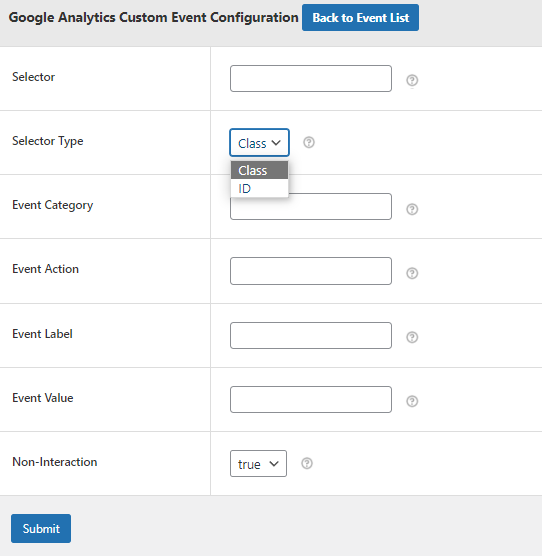542x556 pixels.
Task: Submit the event configuration form
Action: (41, 528)
